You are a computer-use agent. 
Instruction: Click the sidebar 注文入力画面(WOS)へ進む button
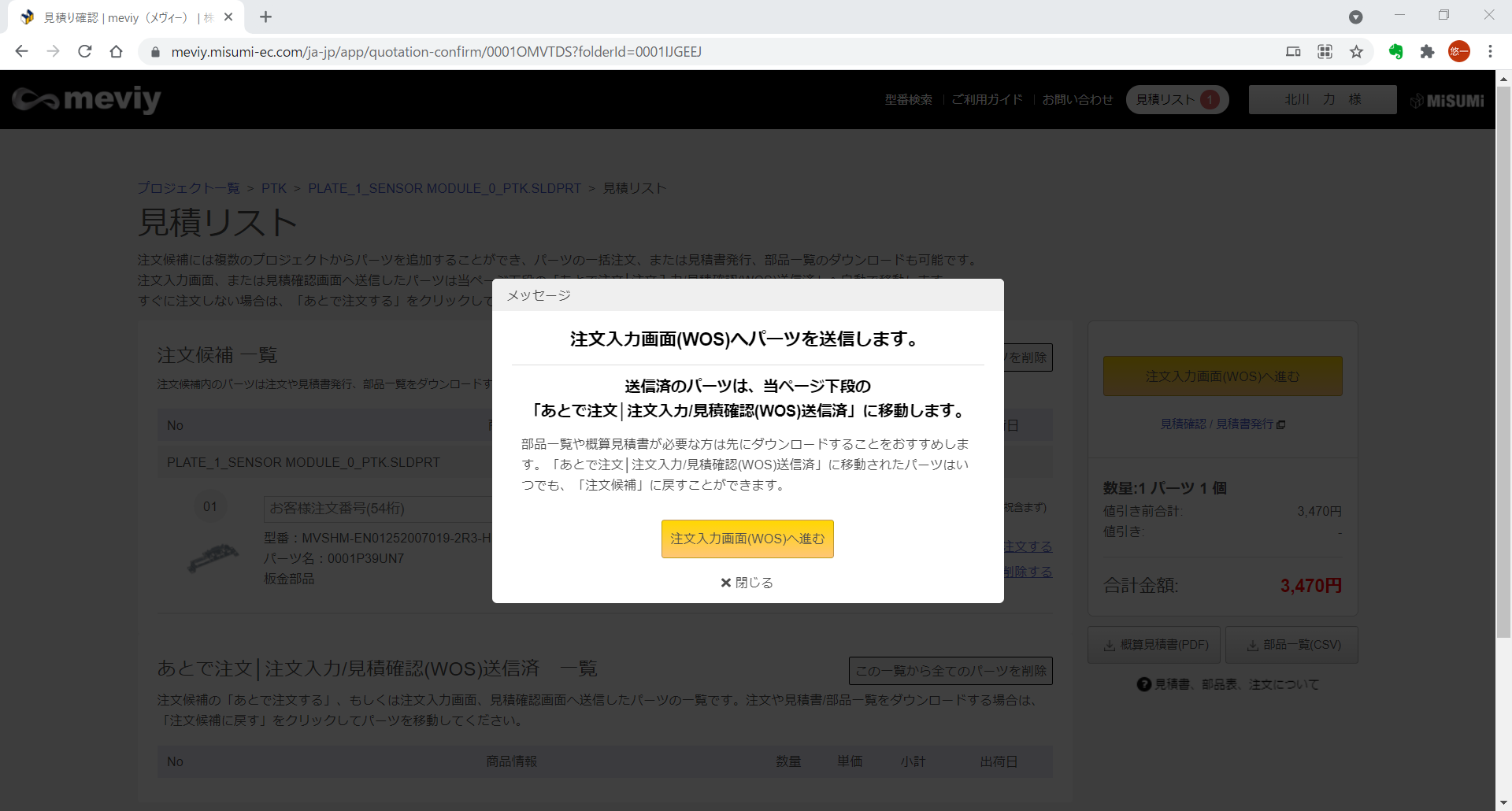coord(1222,376)
